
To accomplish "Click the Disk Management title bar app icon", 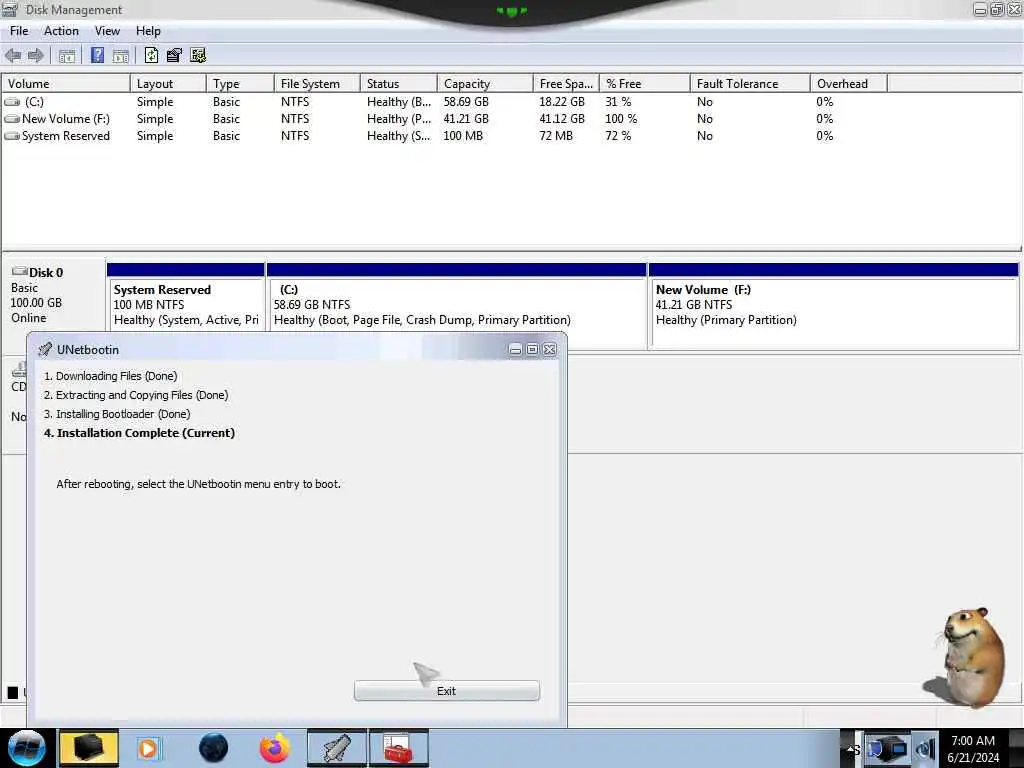I will pos(10,9).
